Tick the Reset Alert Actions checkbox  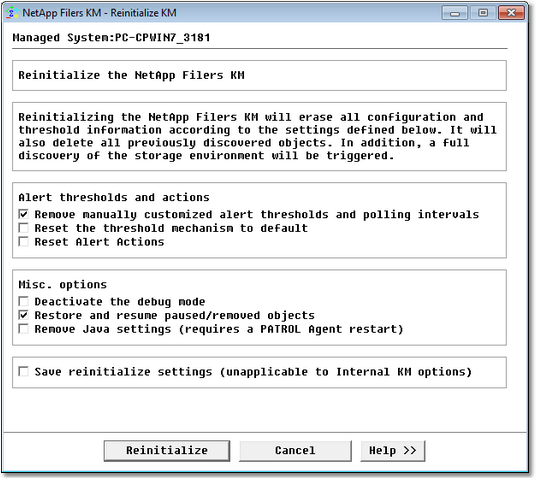pyautogui.click(x=23, y=242)
